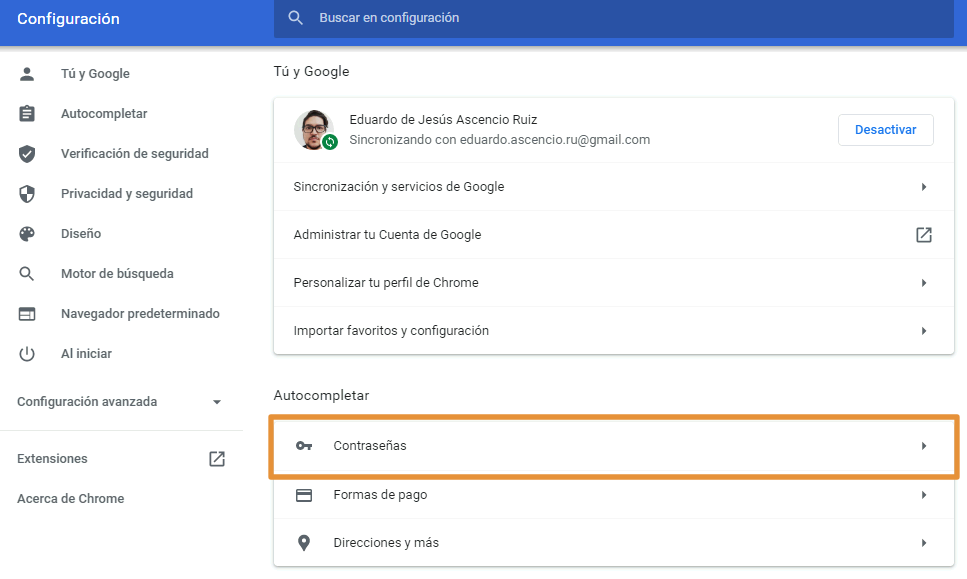
Task: Open Acerca de Chrome page
Action: point(71,499)
